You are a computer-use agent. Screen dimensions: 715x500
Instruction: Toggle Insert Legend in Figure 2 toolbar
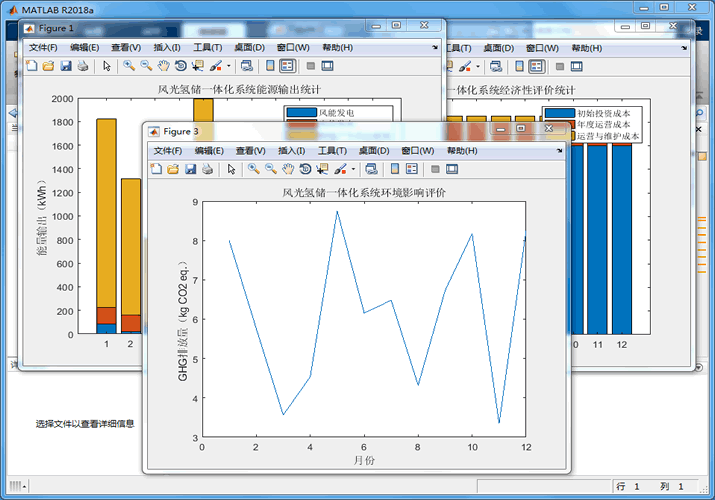[x=537, y=66]
